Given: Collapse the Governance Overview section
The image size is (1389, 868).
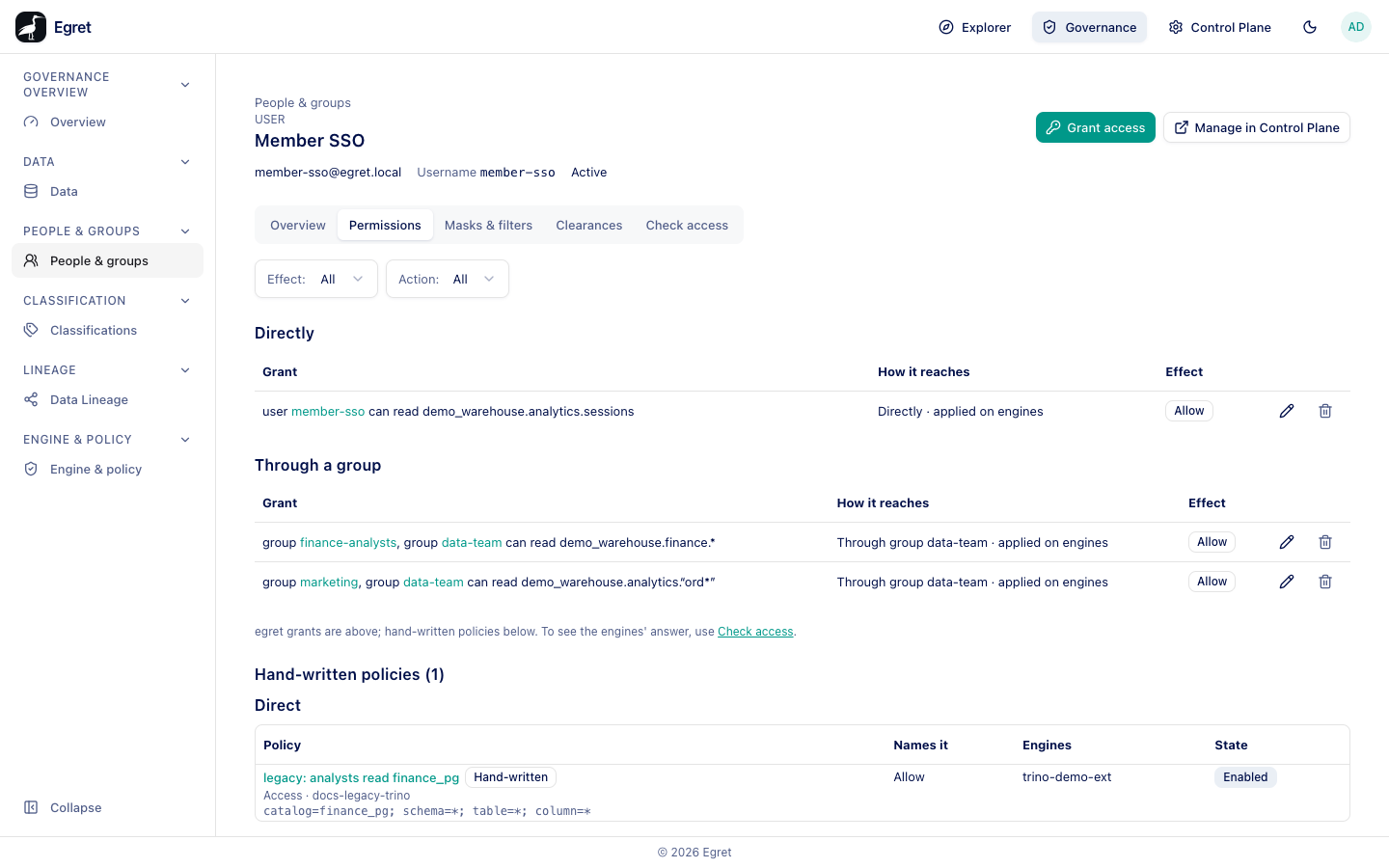Looking at the screenshot, I should click(185, 85).
